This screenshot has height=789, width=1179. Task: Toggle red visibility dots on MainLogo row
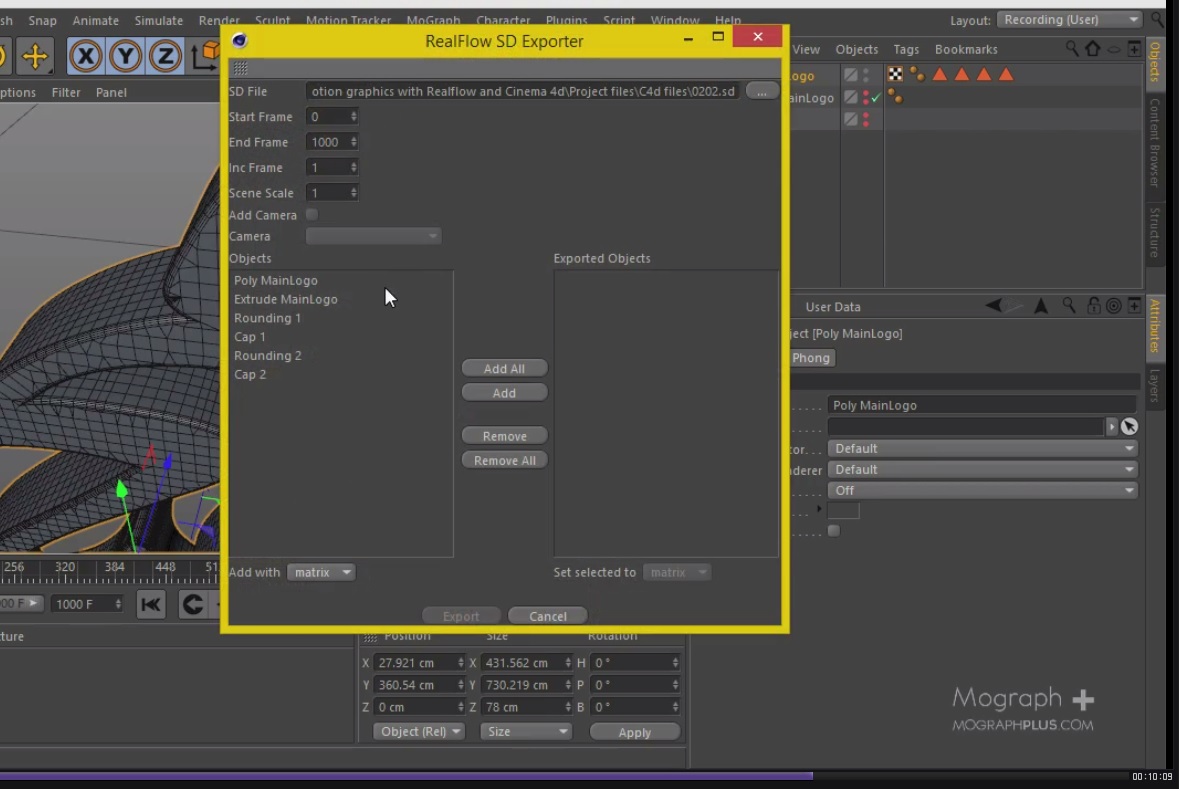866,97
